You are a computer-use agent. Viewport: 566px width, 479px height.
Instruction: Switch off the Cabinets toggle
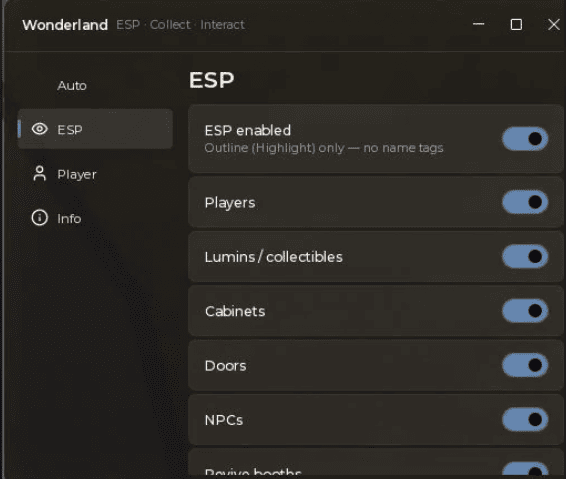click(x=525, y=310)
